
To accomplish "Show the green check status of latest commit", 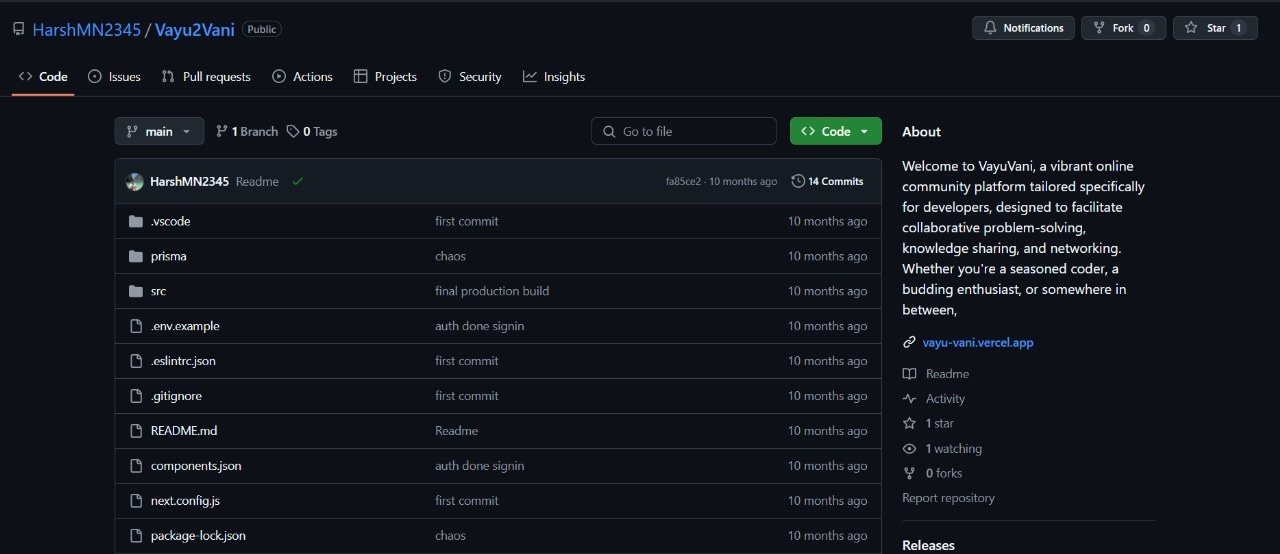I will [298, 181].
